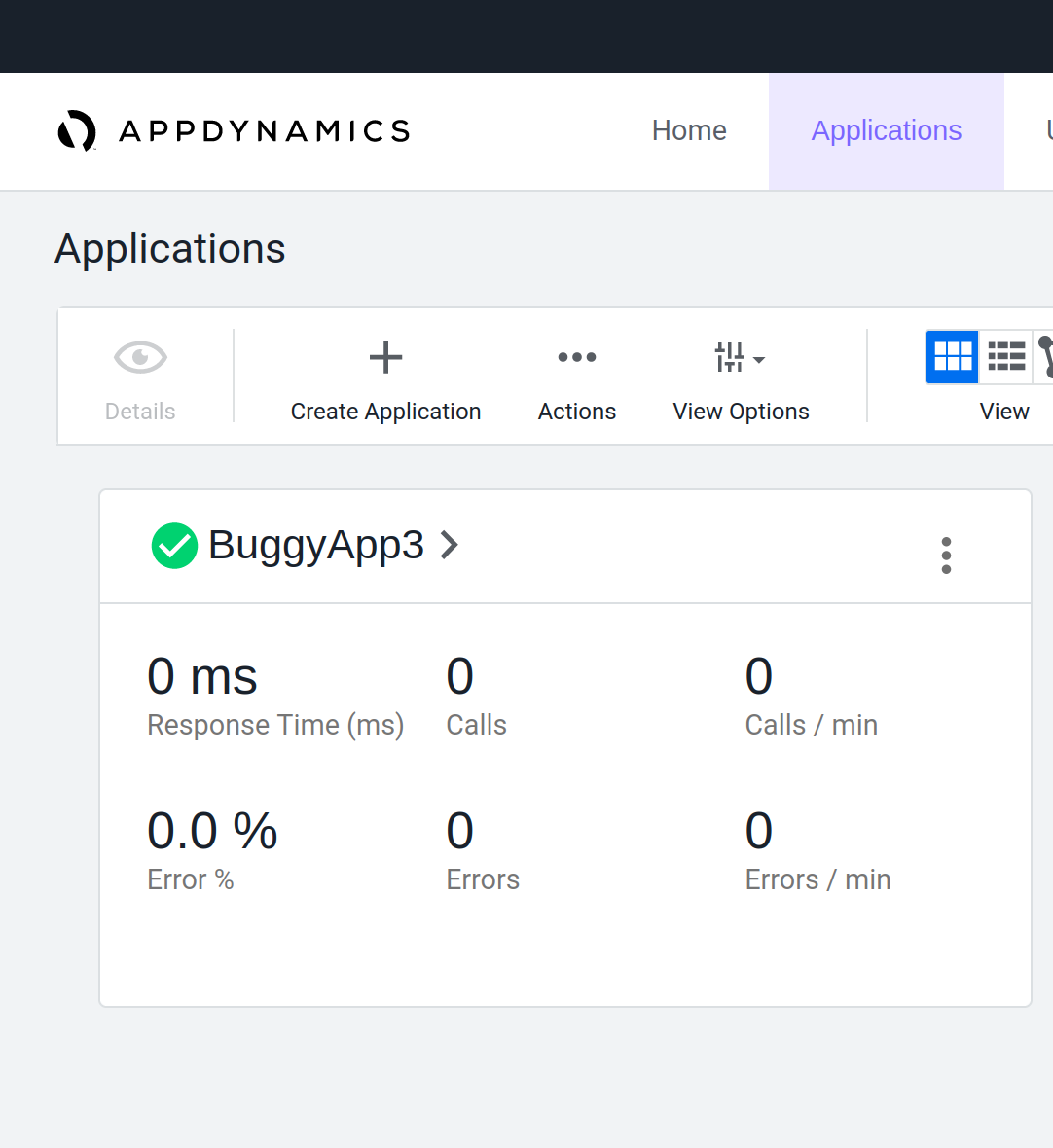Expand the View Options dropdown
This screenshot has height=1148, width=1053.
741,357
